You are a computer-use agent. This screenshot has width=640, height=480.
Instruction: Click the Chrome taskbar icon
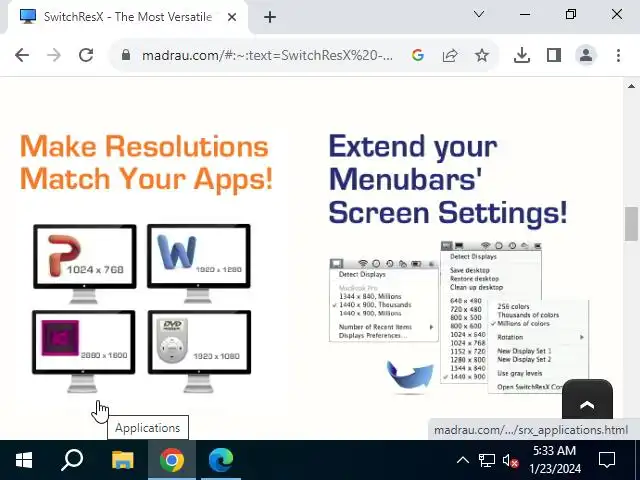(x=171, y=460)
